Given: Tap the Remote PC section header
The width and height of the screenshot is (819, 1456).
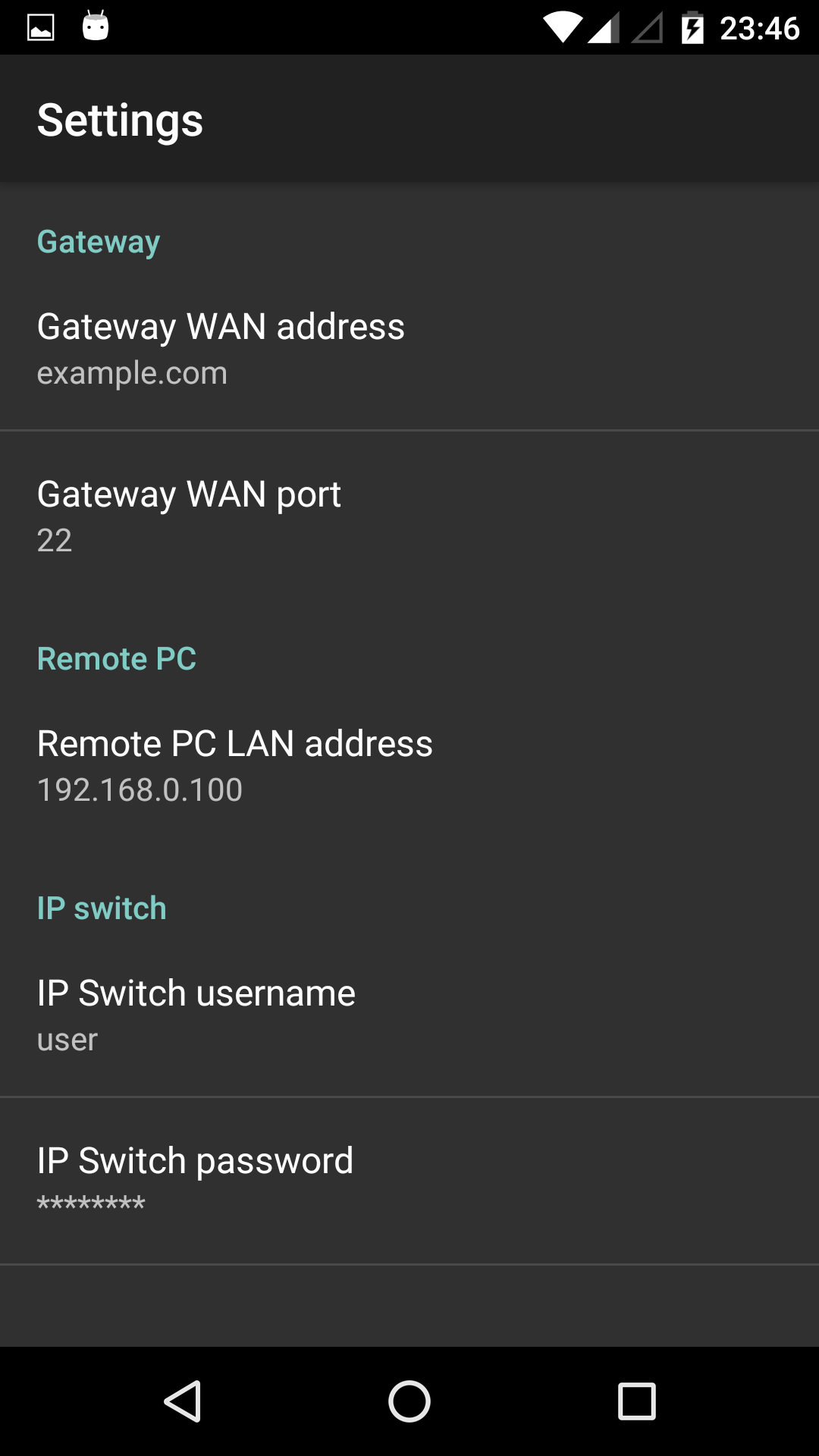Looking at the screenshot, I should pos(117,658).
